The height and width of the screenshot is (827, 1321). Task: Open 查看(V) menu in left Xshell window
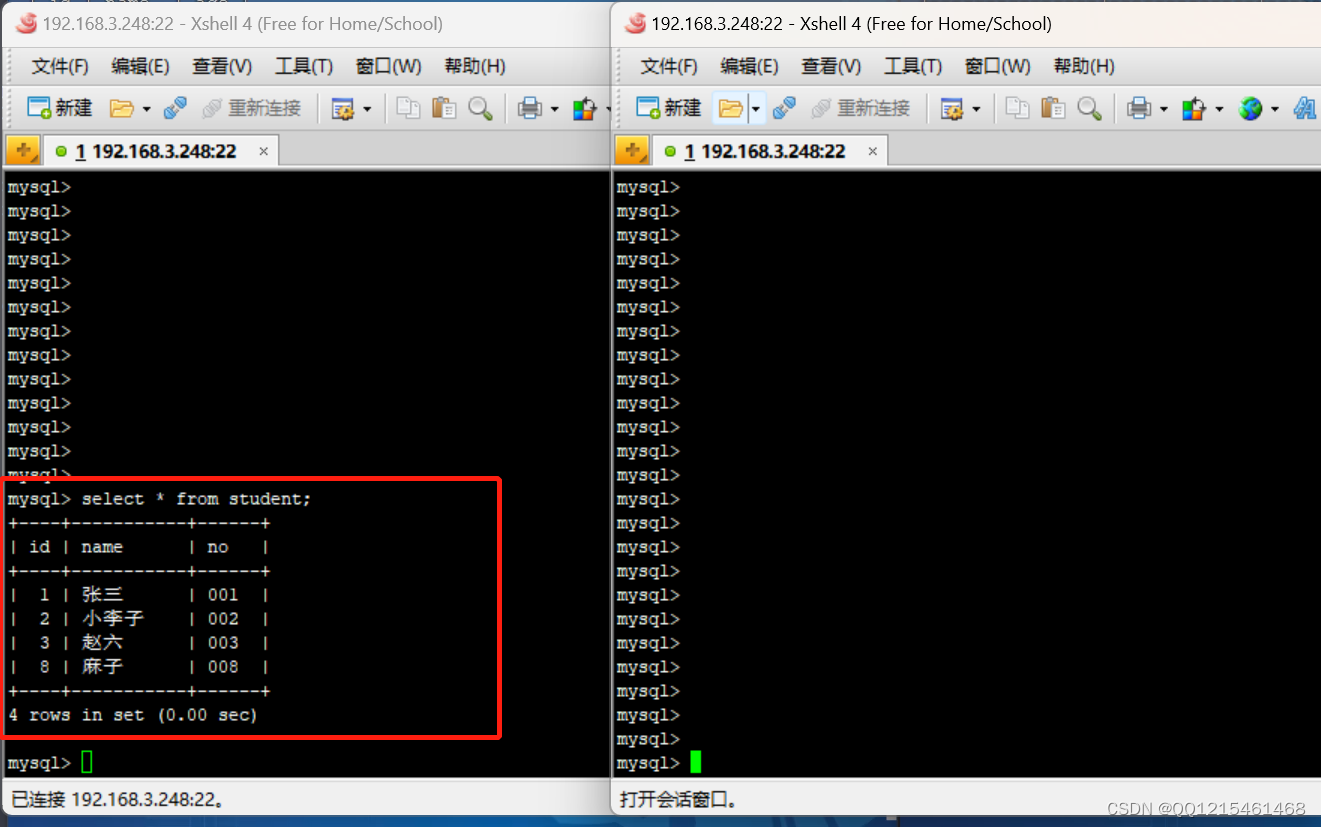coord(222,66)
